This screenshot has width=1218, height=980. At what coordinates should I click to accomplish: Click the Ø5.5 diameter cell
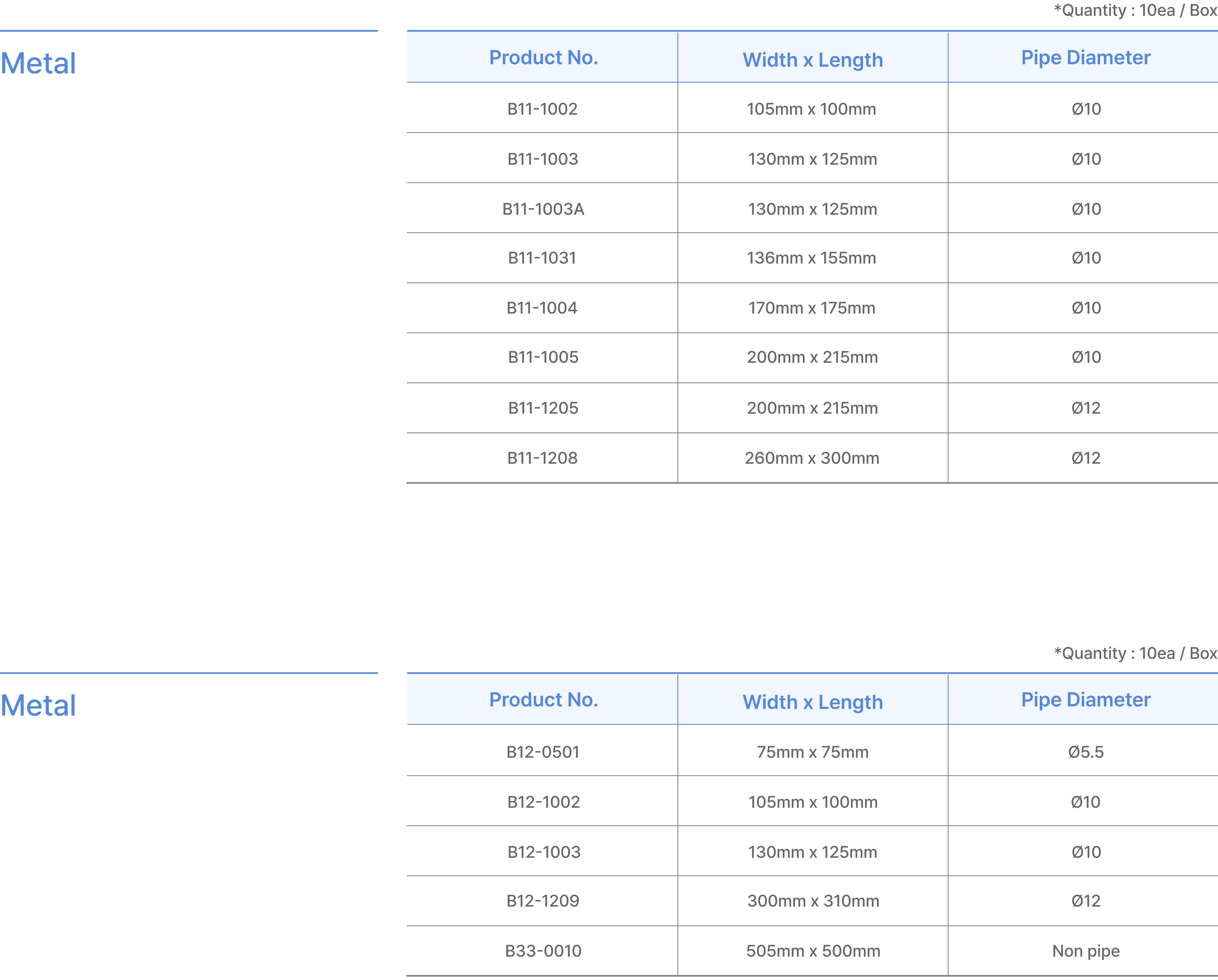[x=1085, y=752]
